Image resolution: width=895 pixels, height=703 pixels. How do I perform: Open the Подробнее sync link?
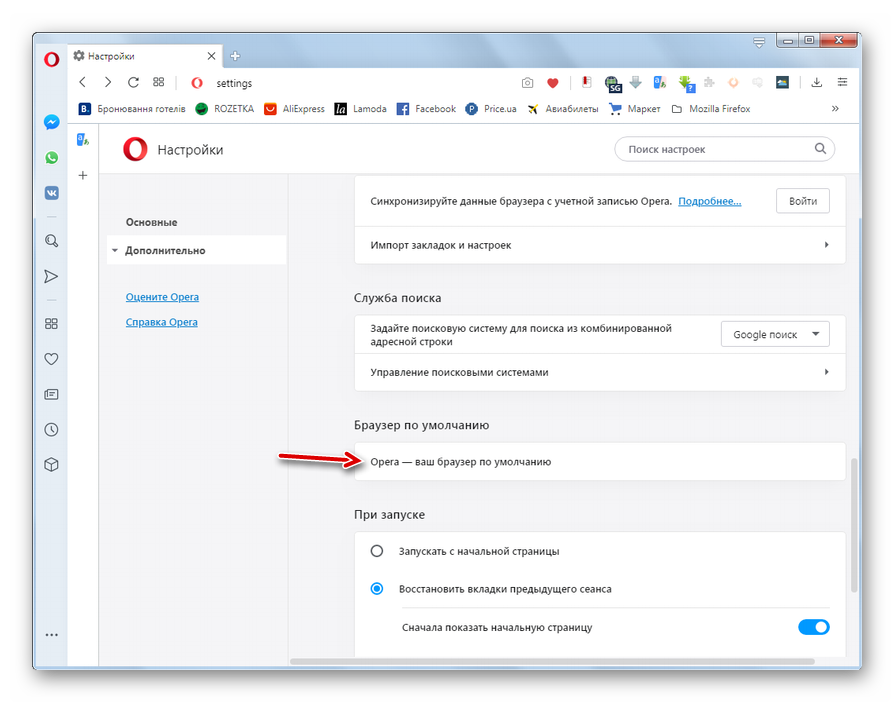[x=709, y=201]
